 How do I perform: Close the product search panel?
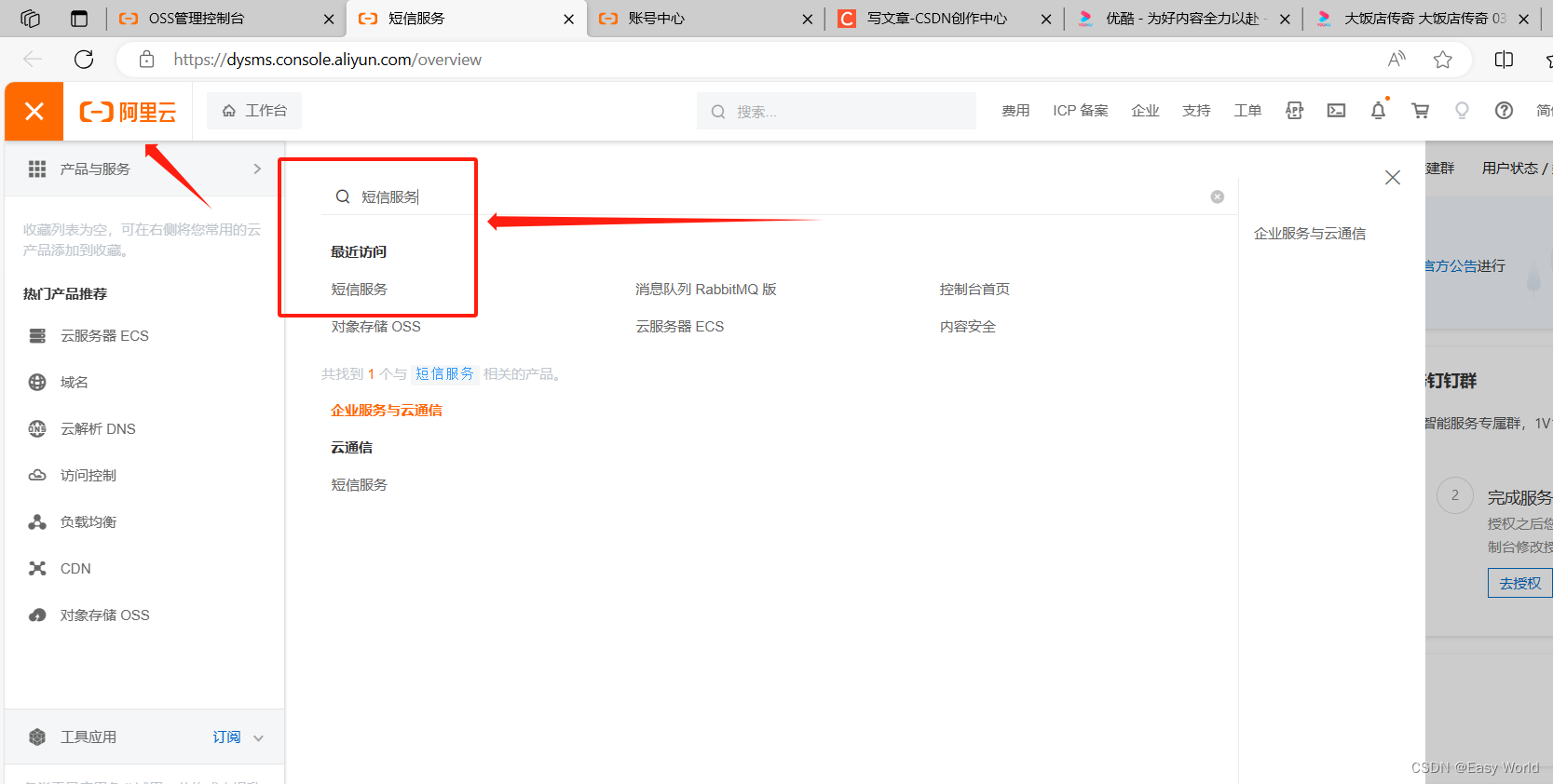pyautogui.click(x=1393, y=177)
